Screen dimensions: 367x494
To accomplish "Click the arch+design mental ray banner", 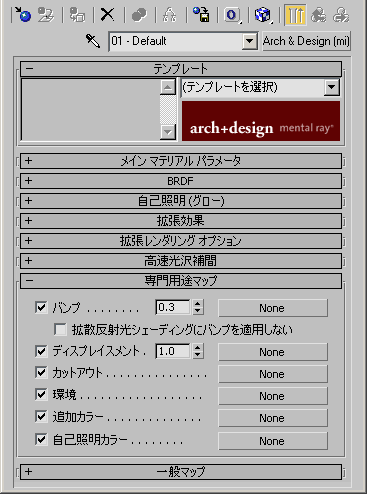I will point(261,121).
